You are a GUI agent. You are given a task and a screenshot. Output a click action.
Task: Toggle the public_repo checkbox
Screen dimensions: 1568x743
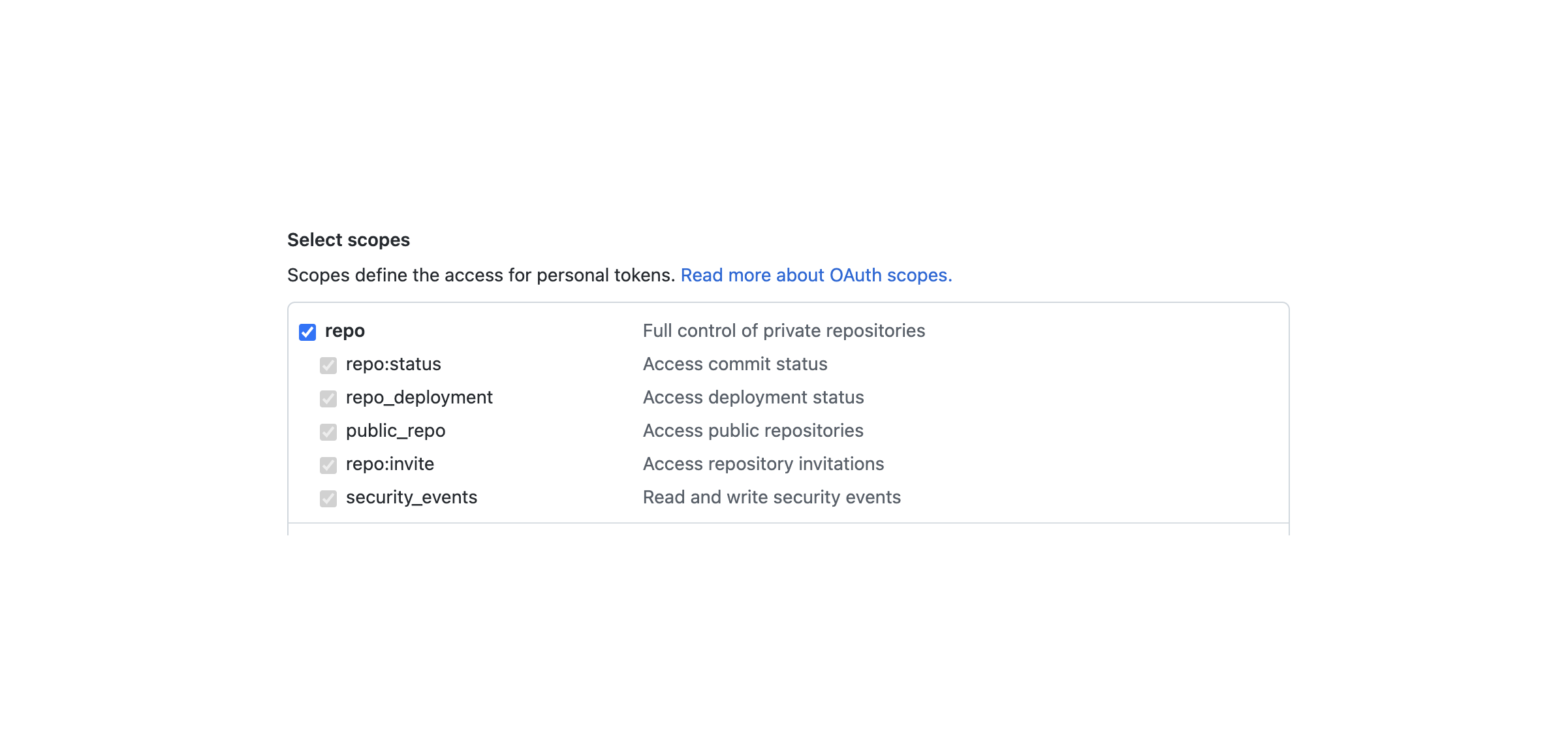[x=328, y=432]
